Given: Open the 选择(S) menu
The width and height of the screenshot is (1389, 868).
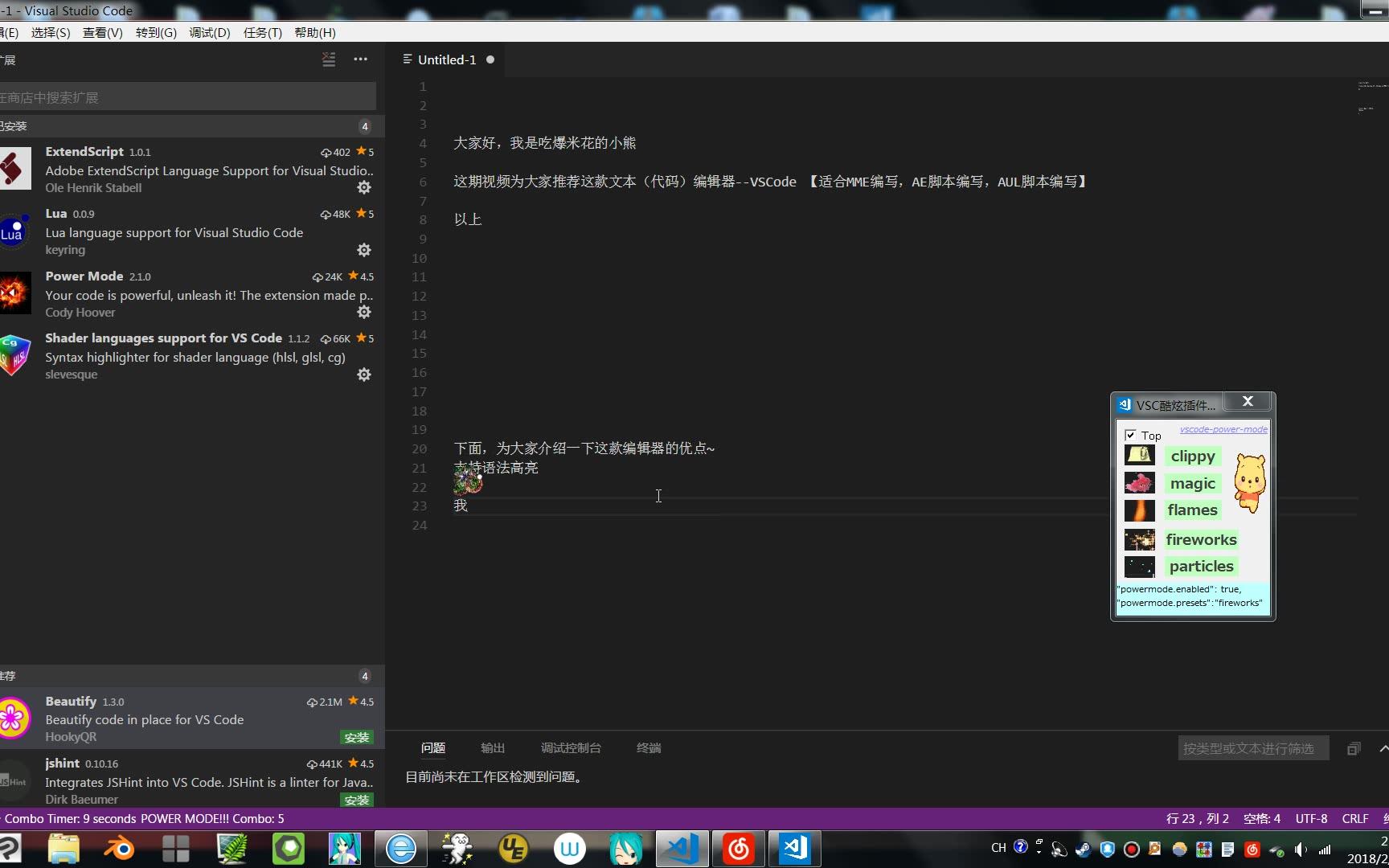Looking at the screenshot, I should [51, 32].
